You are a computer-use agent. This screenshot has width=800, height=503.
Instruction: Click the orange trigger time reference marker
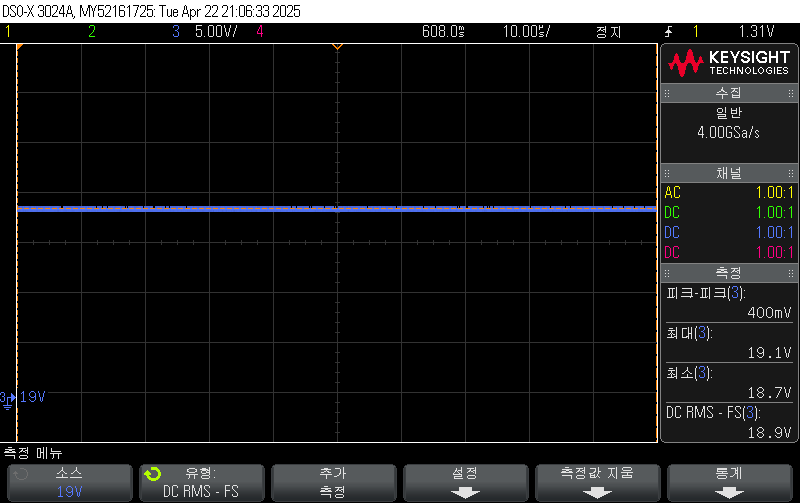point(337,47)
